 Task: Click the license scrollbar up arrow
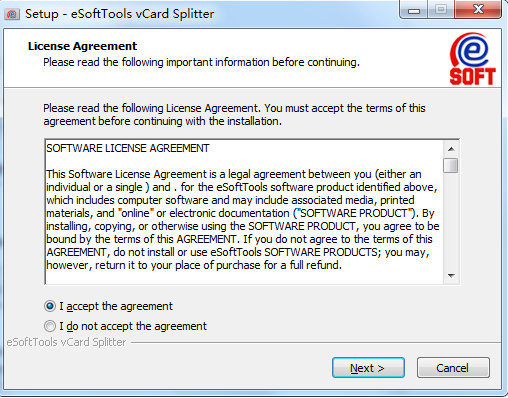click(x=451, y=149)
